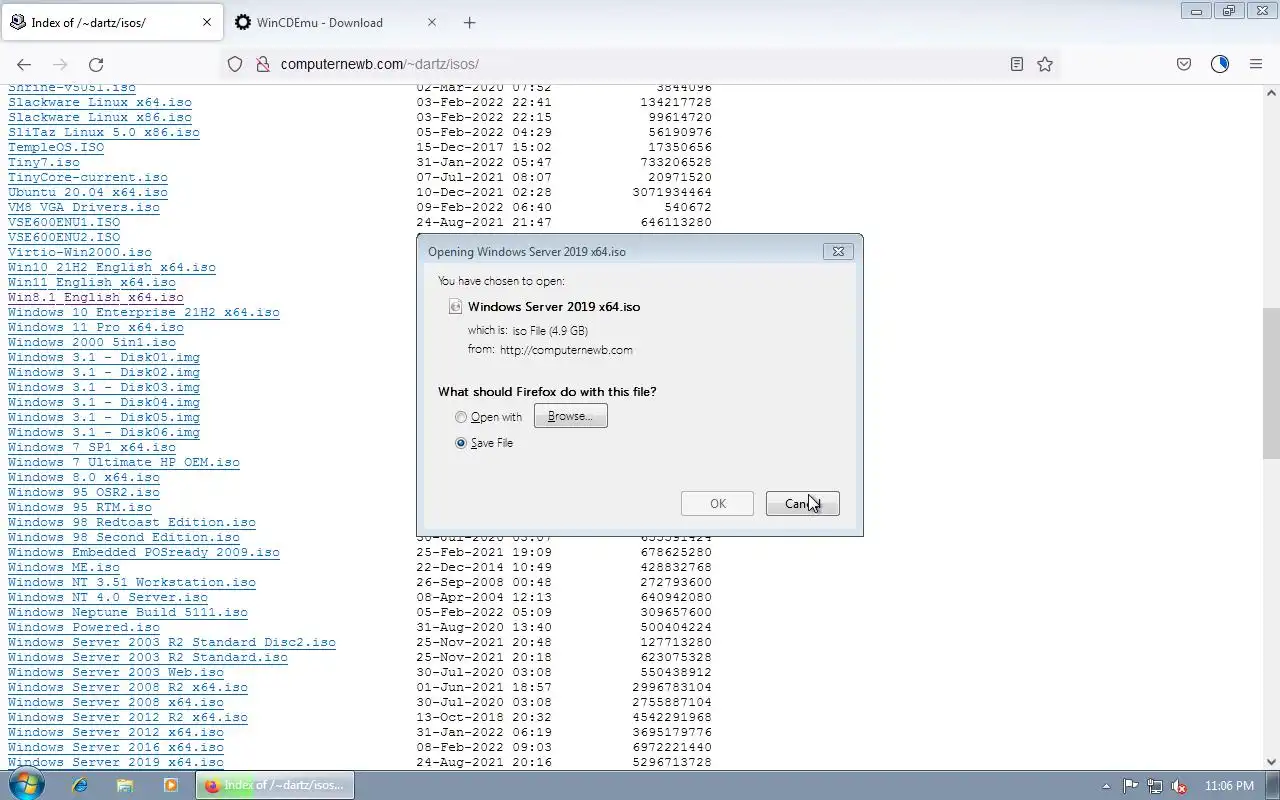
Task: Open the Windows Start orb
Action: click(x=26, y=785)
